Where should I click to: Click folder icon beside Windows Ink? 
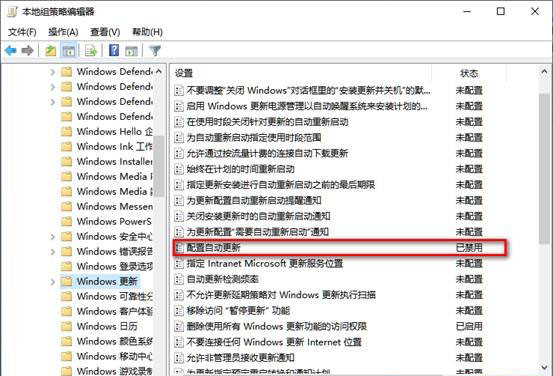click(66, 147)
